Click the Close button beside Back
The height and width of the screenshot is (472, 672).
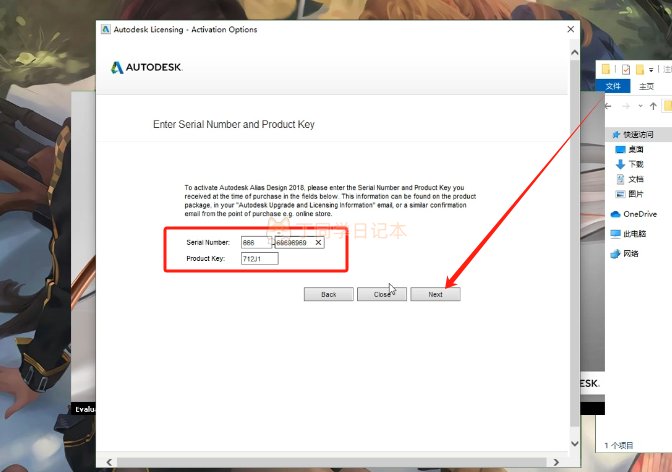382,295
